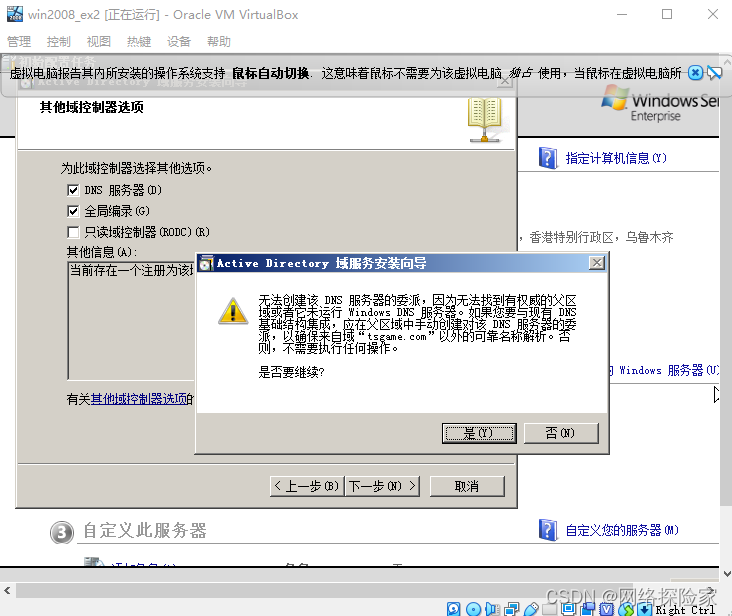Viewport: 732px width, 616px height.
Task: Click the vertical scrollbar down arrow
Action: click(x=726, y=574)
